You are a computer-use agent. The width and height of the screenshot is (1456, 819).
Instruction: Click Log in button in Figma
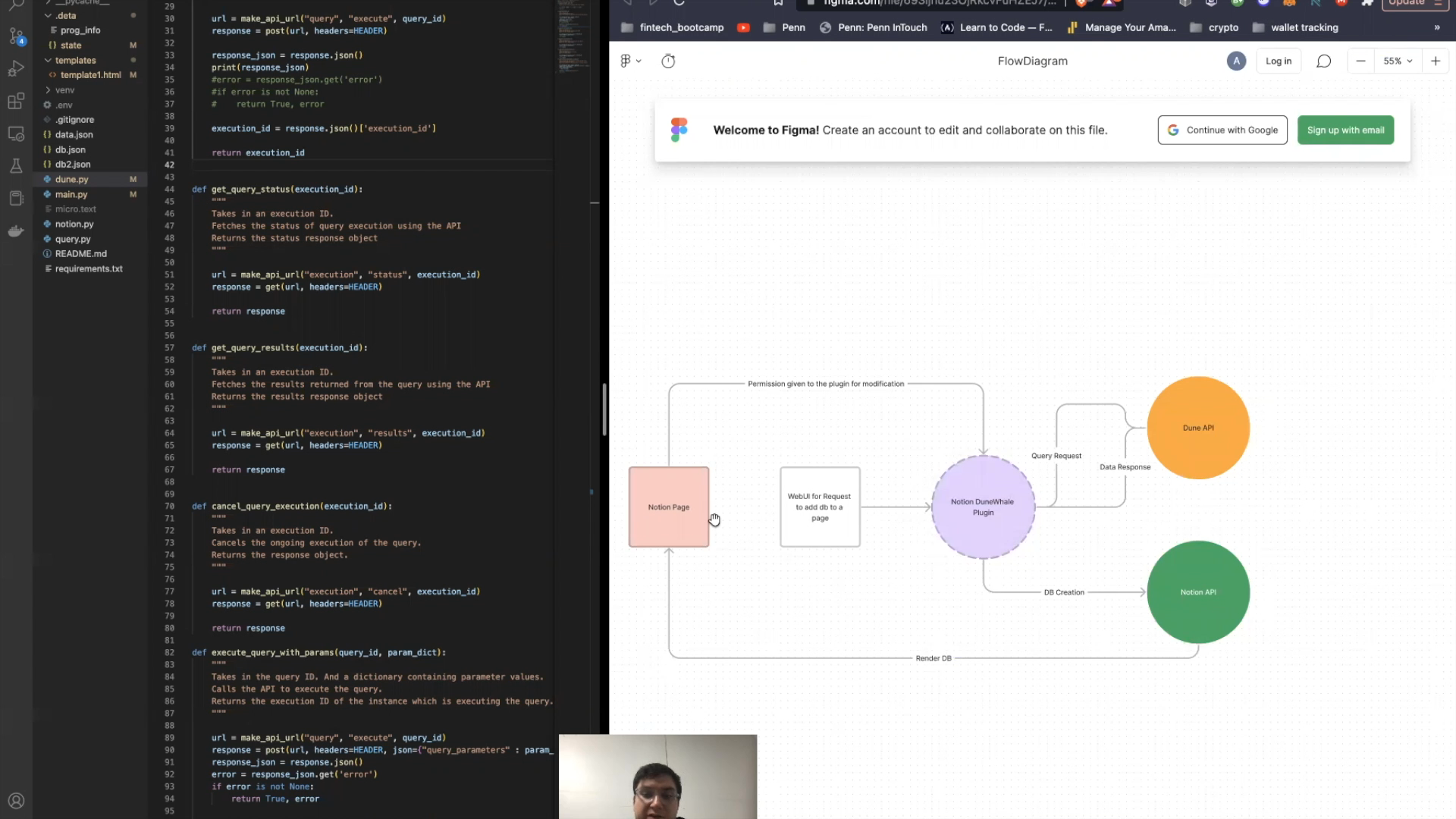[x=1278, y=61]
